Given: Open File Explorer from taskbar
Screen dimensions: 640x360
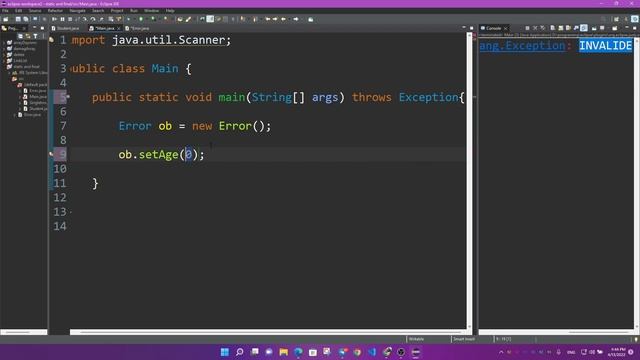Looking at the screenshot, I should pyautogui.click(x=284, y=352).
